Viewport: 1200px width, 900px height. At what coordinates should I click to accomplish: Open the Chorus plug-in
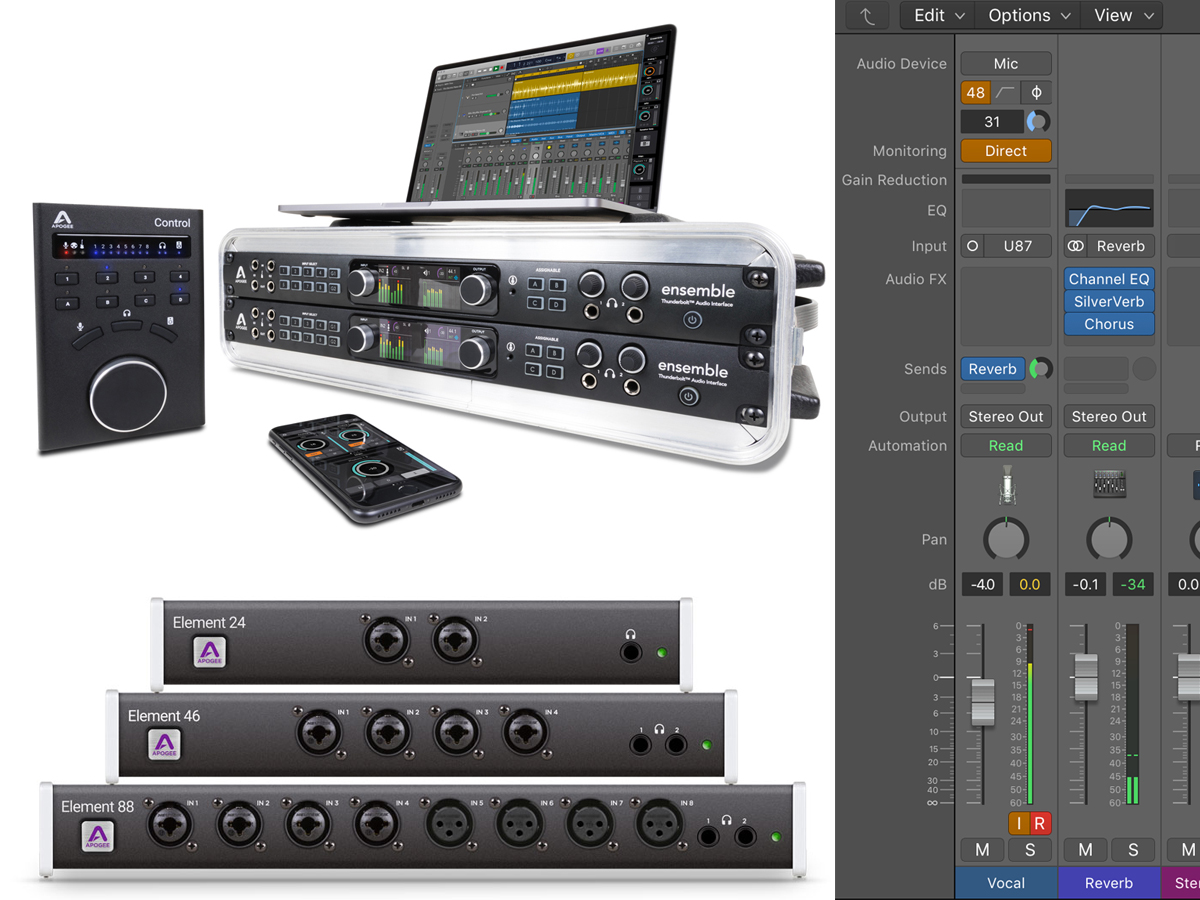coord(1109,324)
